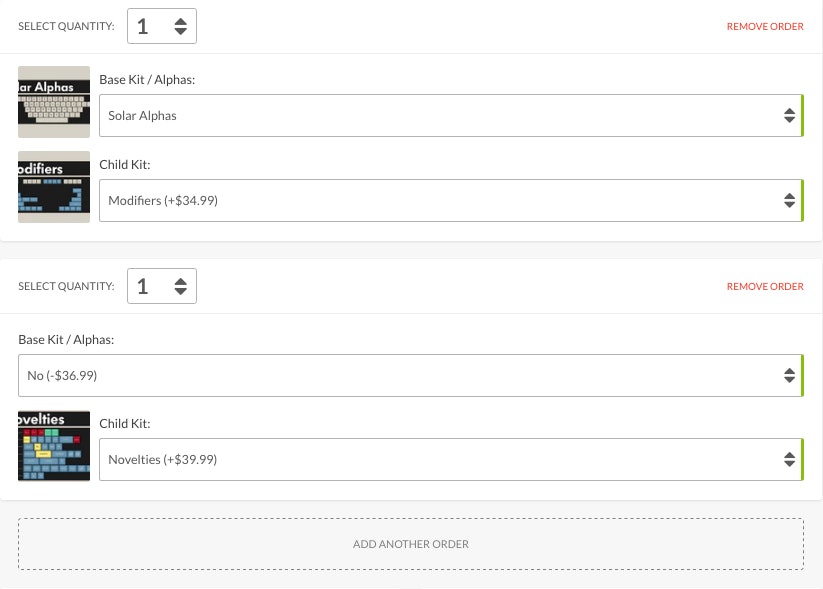Open the Solar Alphas base kit dropdown
The image size is (823, 589).
[440, 116]
